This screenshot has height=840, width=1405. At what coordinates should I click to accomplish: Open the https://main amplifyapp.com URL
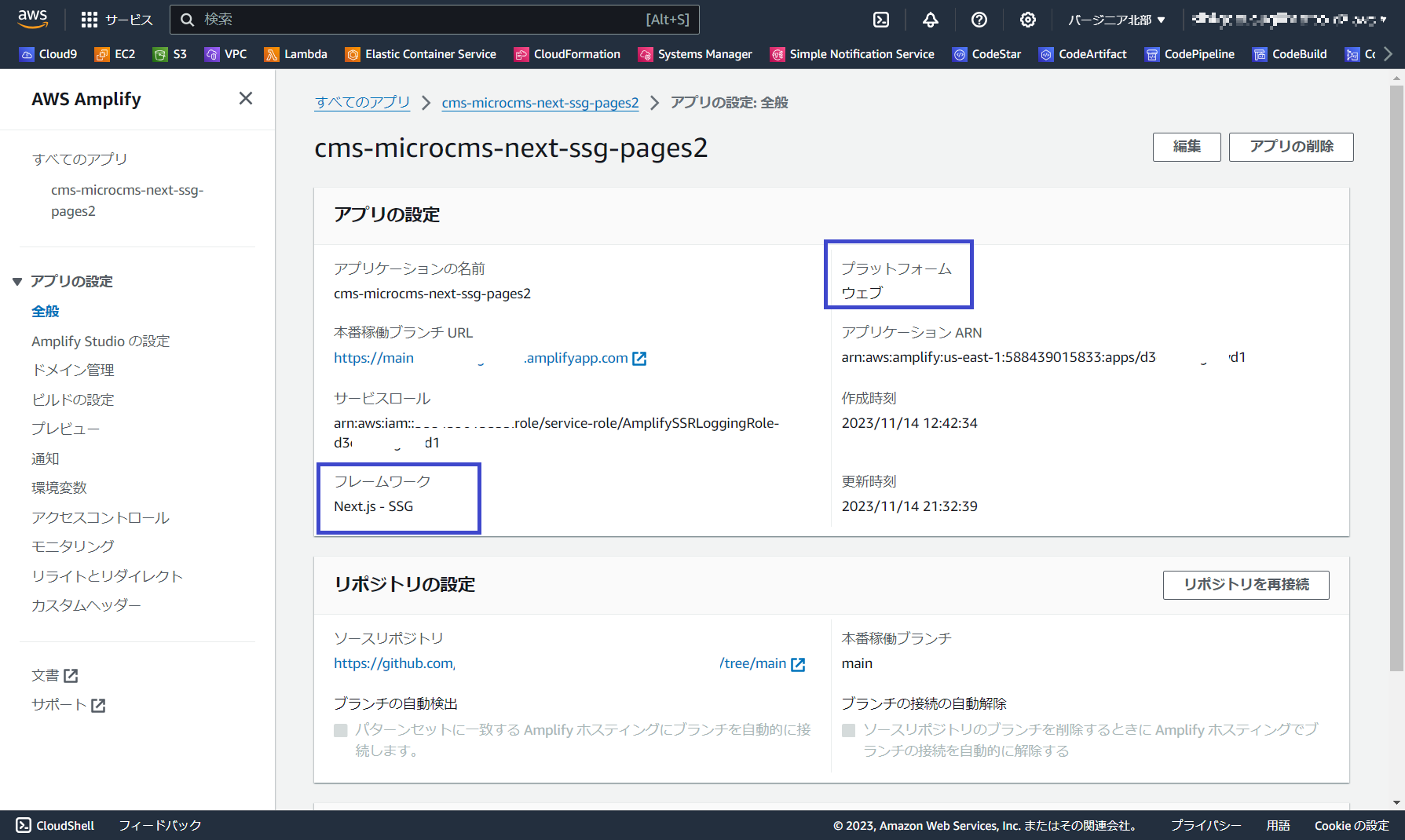[x=481, y=358]
